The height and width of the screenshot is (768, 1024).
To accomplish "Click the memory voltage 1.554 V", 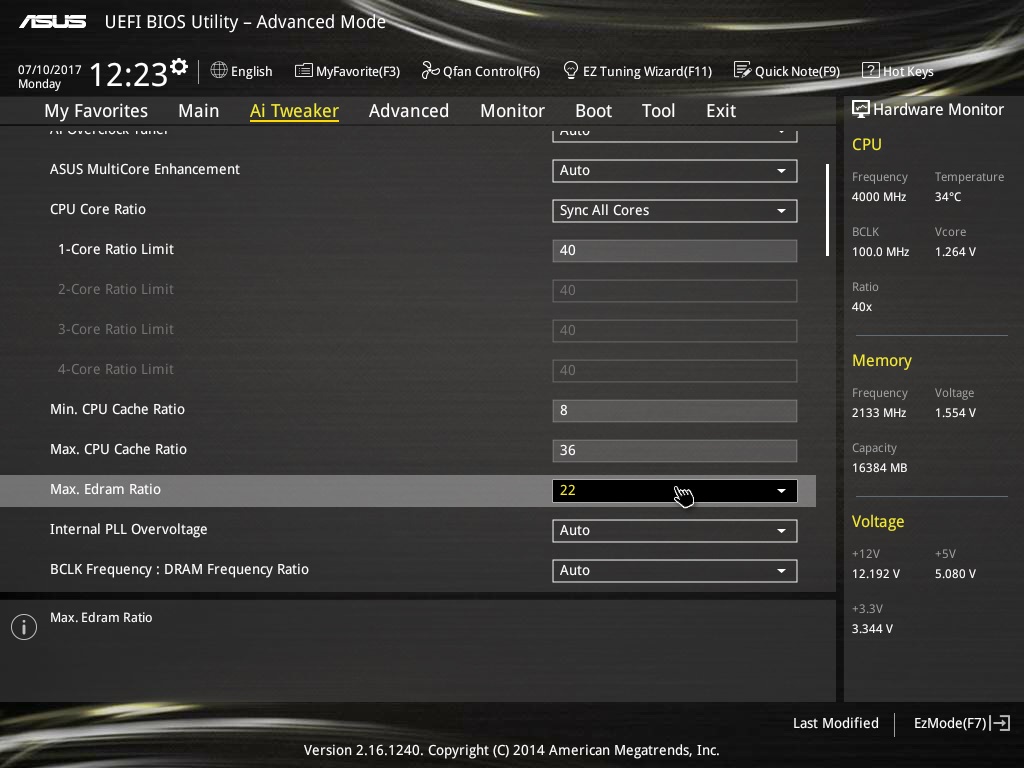I will click(x=955, y=413).
